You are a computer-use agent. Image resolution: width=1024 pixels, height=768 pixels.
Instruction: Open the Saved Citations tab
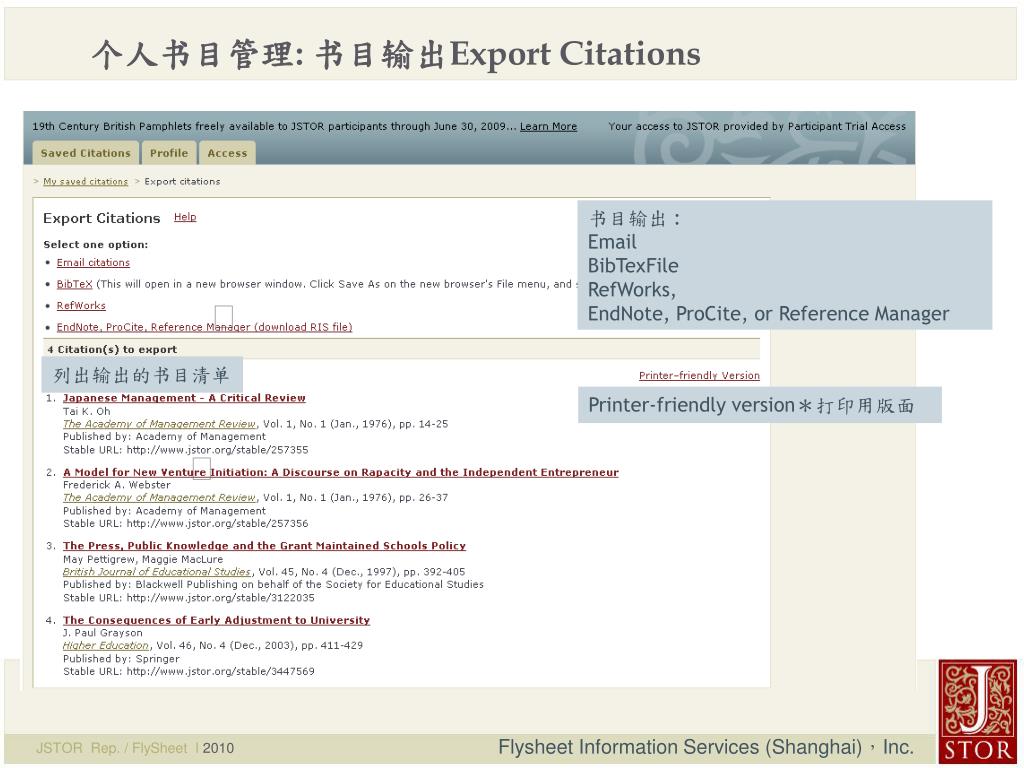click(x=86, y=153)
